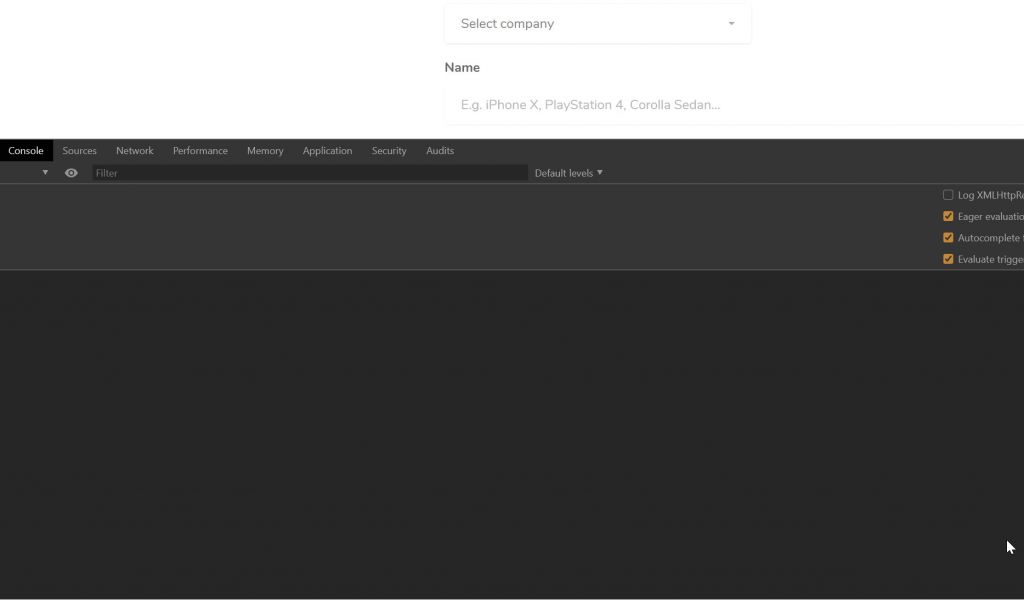Toggle the Evaluate triggers checkbox
1024x600 pixels.
[948, 258]
